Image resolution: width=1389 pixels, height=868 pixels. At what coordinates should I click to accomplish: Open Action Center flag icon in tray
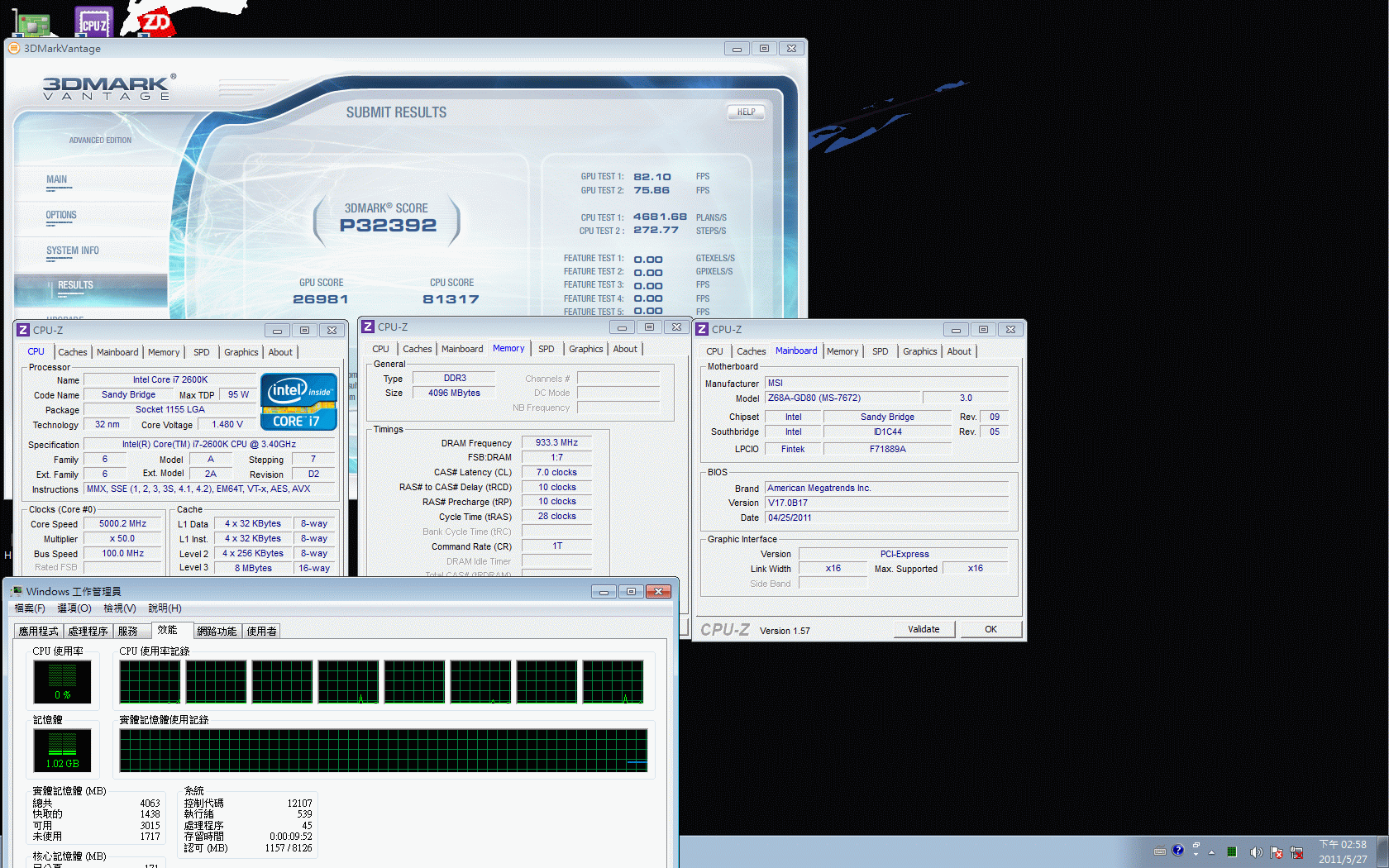point(1276,852)
